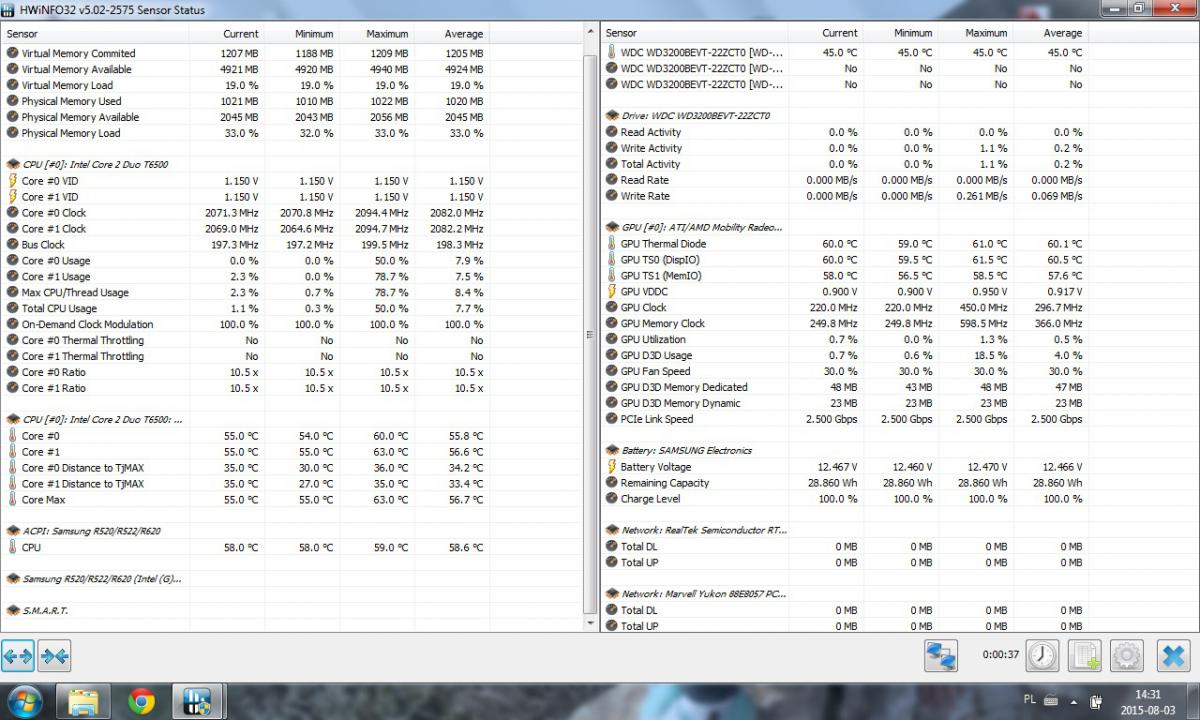Screen dimensions: 1200x720
Task: Select the Physical Memory Available row
Action: pyautogui.click(x=246, y=117)
